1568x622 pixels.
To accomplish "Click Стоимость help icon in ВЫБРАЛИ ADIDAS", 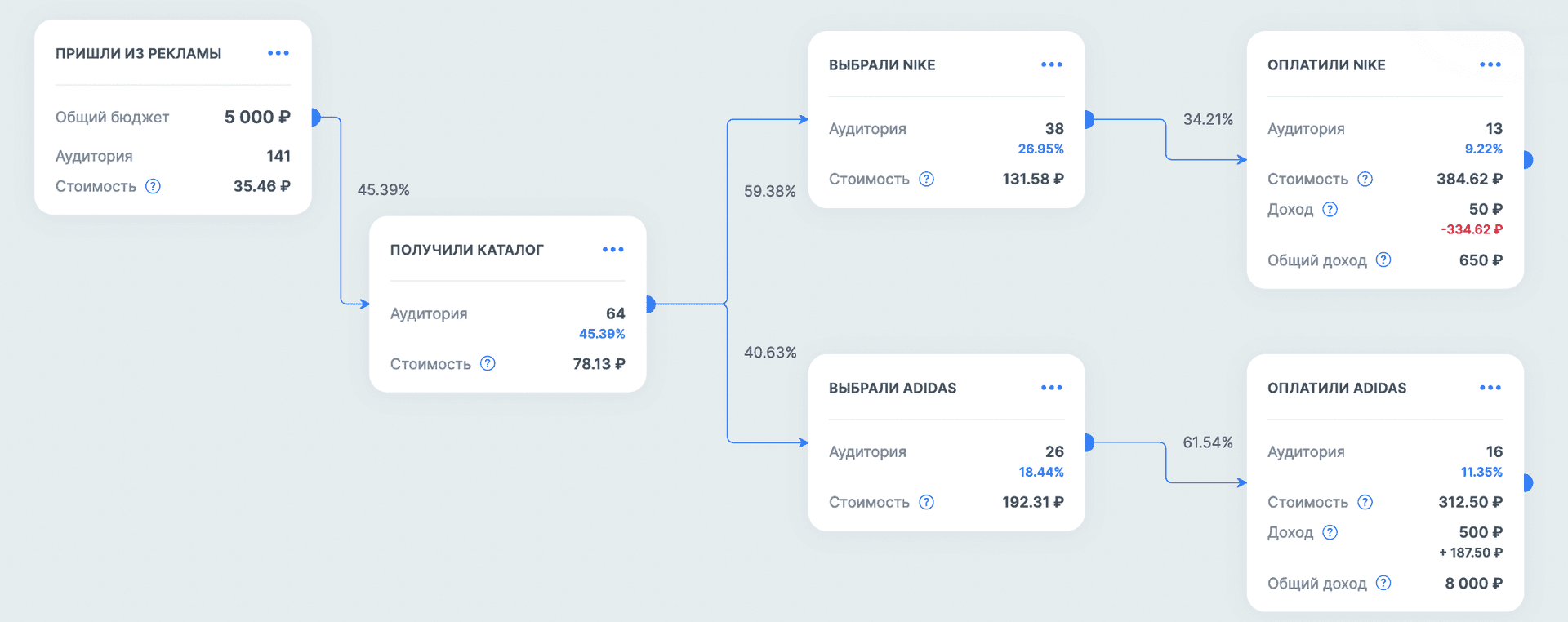I will (x=926, y=502).
